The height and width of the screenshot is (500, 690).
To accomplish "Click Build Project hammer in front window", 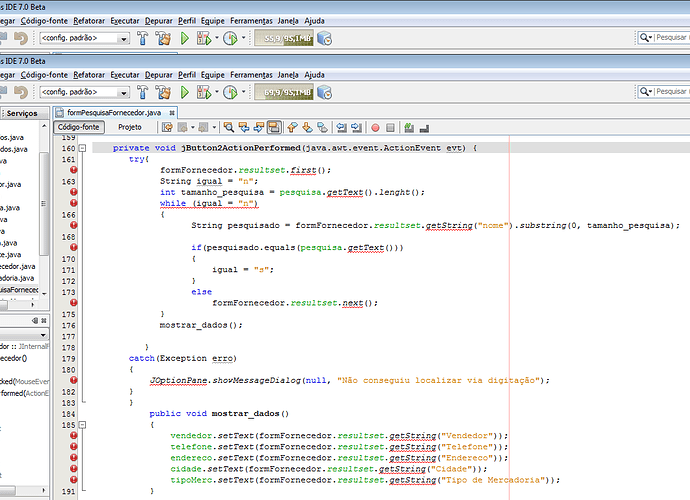I will pyautogui.click(x=142, y=92).
